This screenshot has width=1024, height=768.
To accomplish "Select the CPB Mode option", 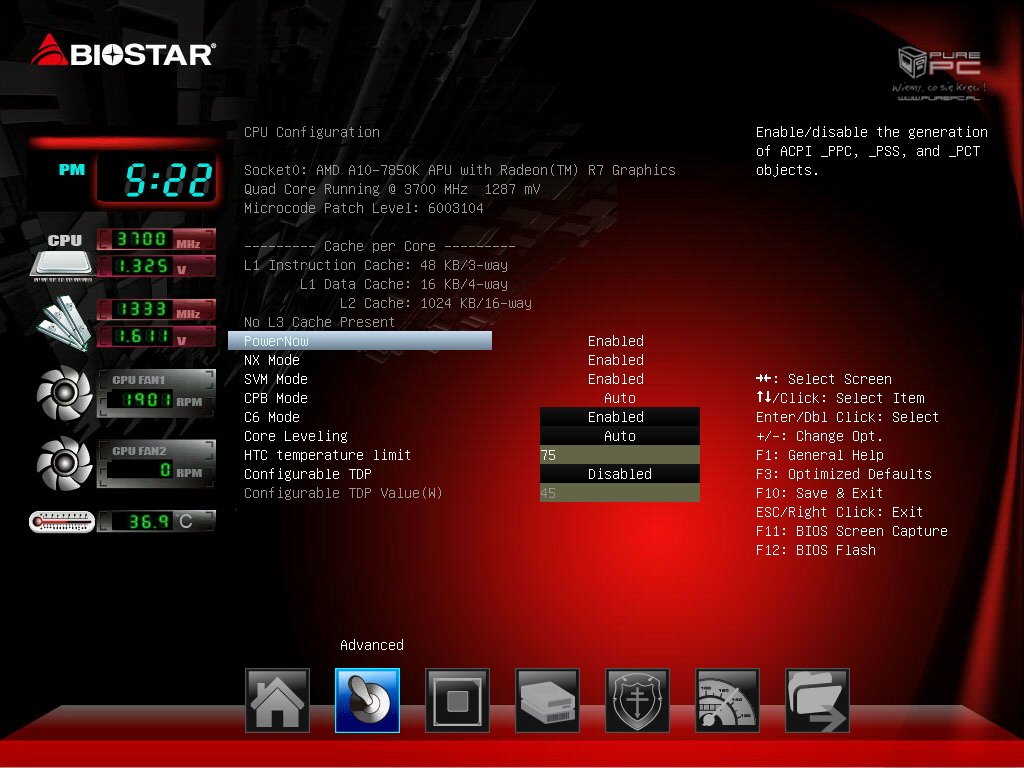I will [x=276, y=398].
